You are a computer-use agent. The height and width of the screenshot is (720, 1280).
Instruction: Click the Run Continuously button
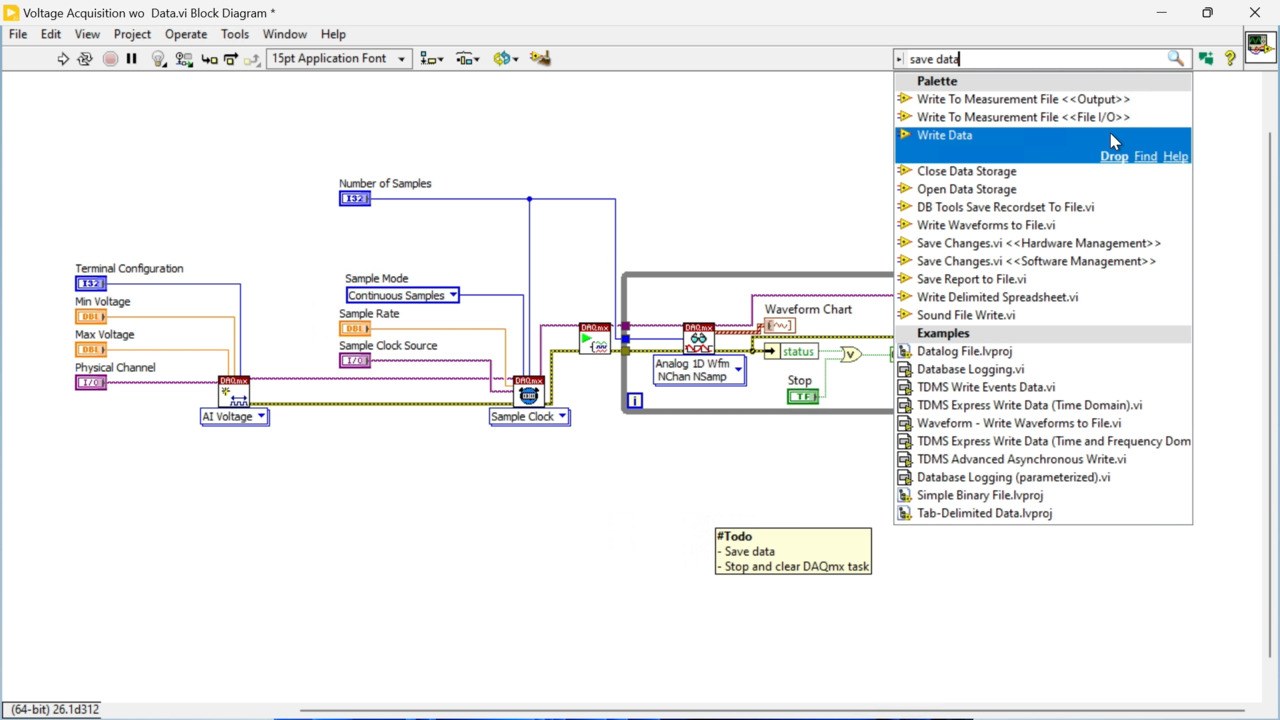click(x=85, y=59)
